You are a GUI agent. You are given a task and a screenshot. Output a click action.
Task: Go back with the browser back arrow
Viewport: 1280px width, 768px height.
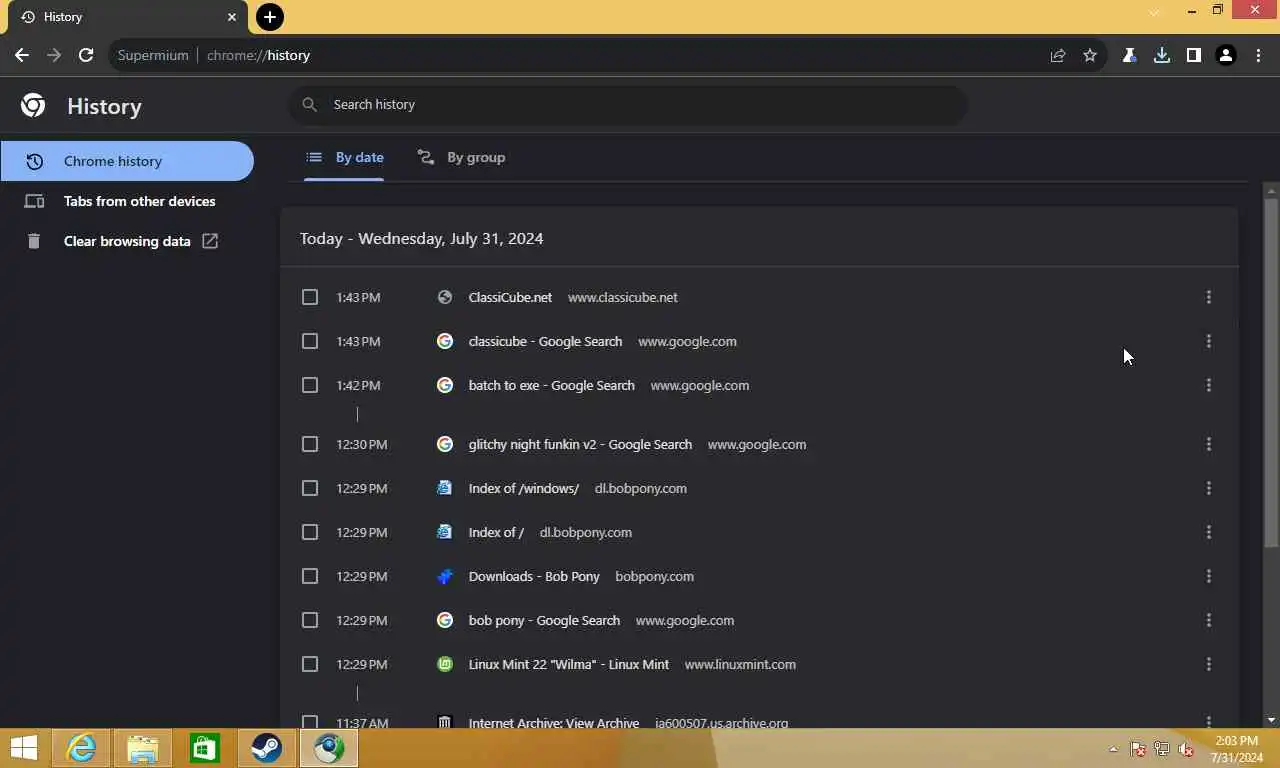click(22, 55)
